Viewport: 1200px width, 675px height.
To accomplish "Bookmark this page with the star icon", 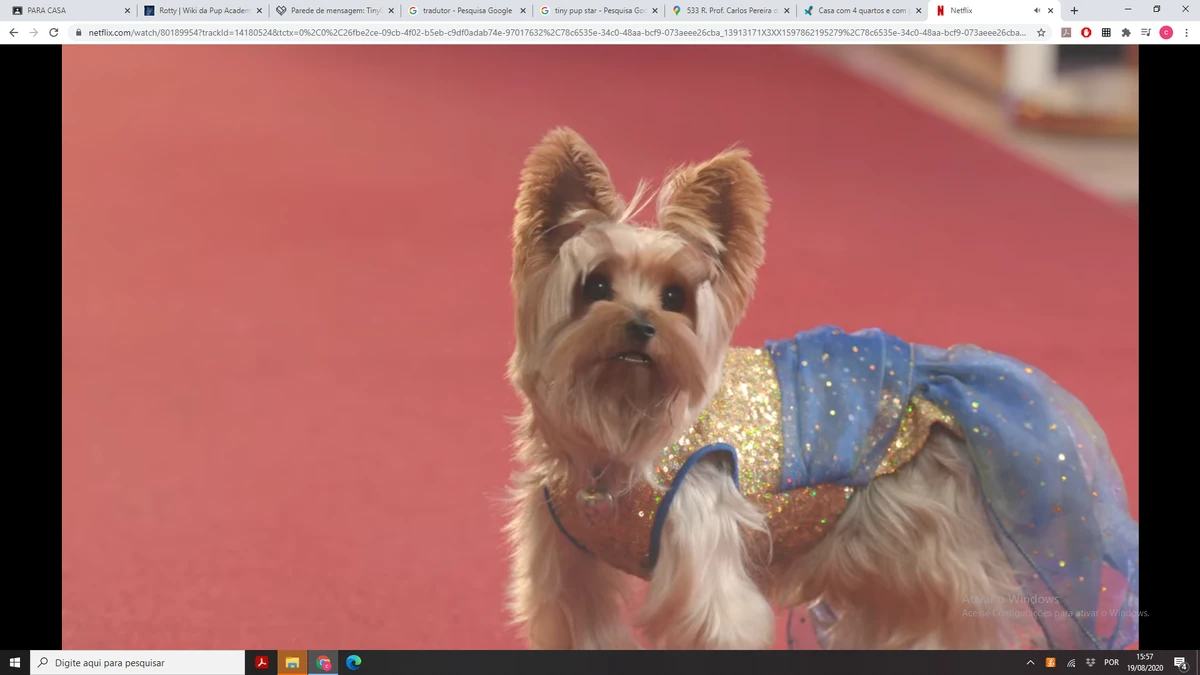I will (1041, 33).
